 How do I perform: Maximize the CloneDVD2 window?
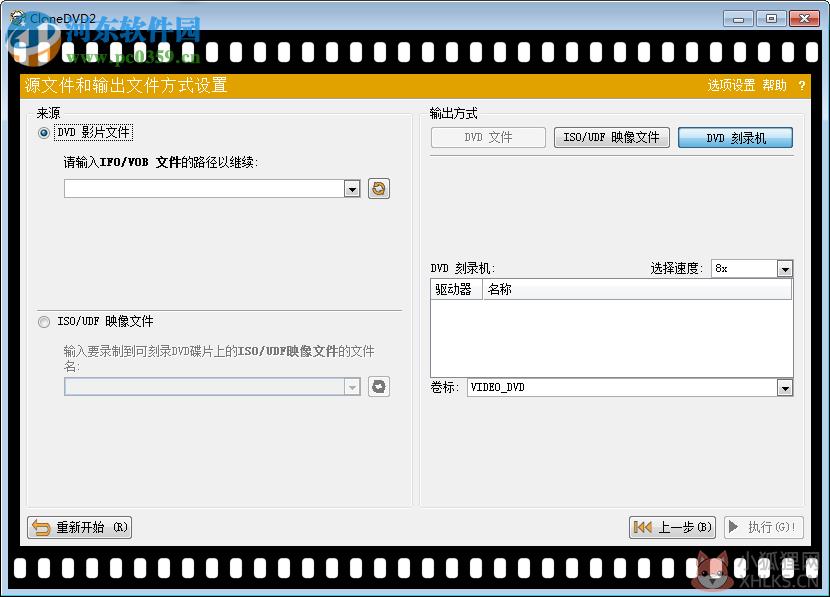[771, 19]
